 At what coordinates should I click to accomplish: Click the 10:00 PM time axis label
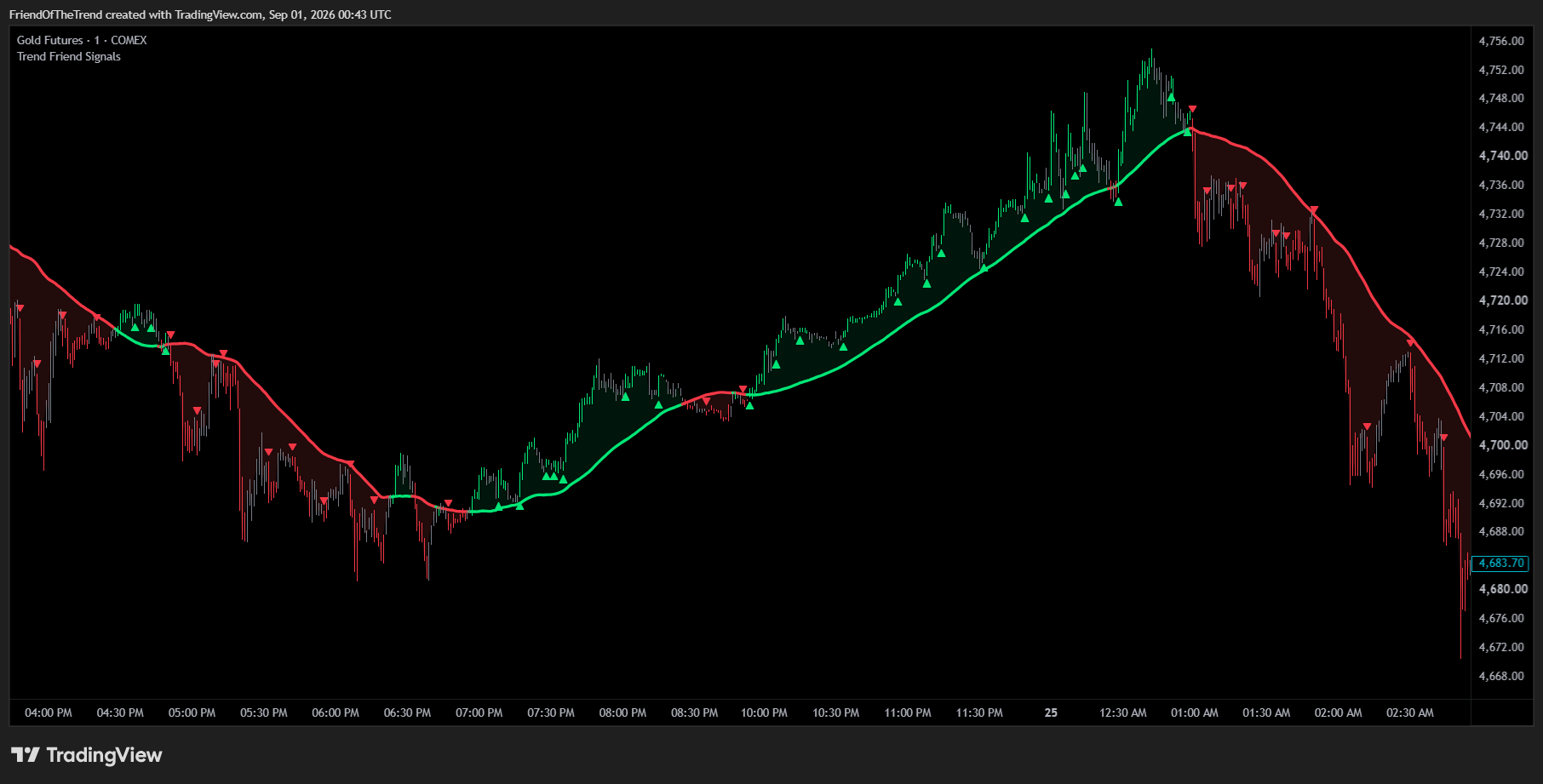(x=764, y=712)
